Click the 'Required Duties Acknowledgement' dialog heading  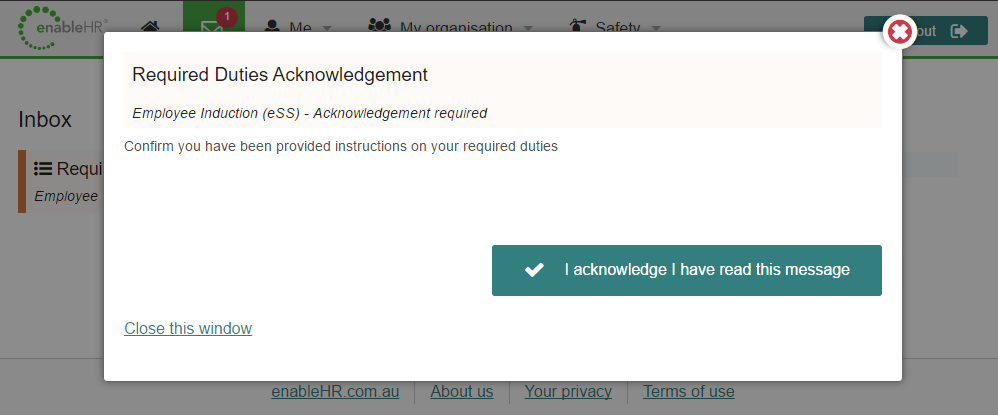(x=280, y=74)
